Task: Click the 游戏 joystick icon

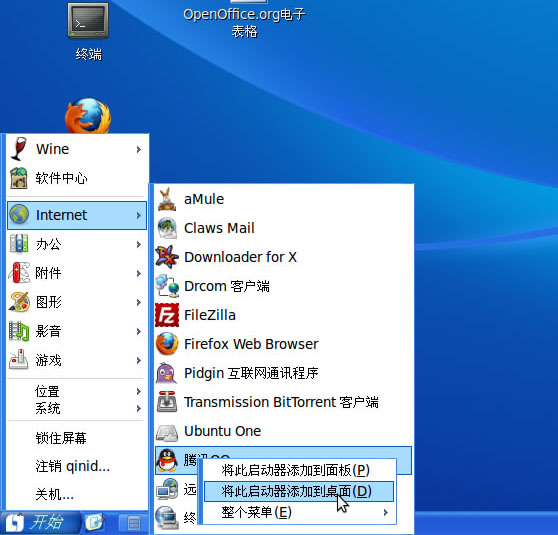Action: (x=19, y=360)
